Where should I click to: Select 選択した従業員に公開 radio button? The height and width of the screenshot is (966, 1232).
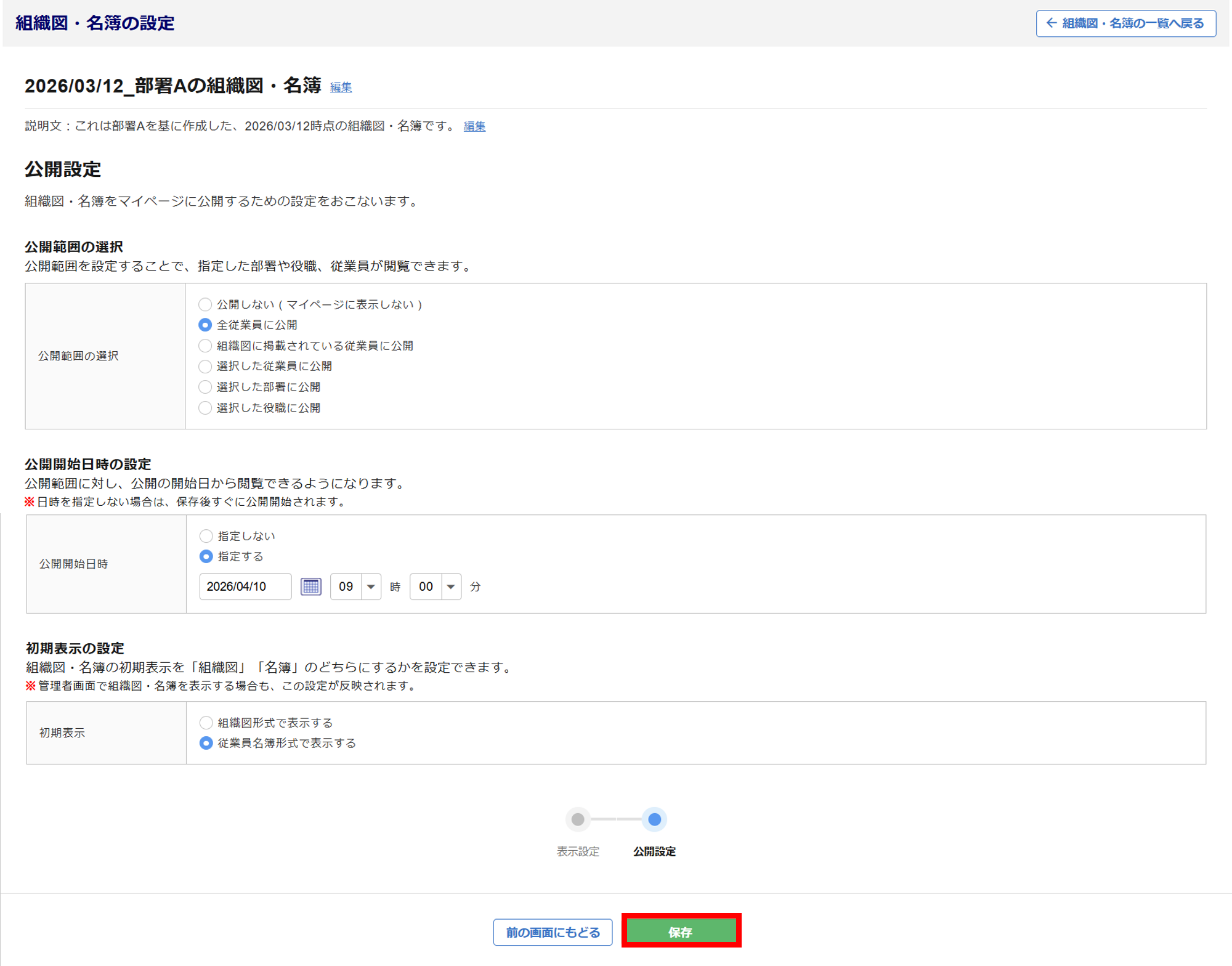tap(205, 367)
